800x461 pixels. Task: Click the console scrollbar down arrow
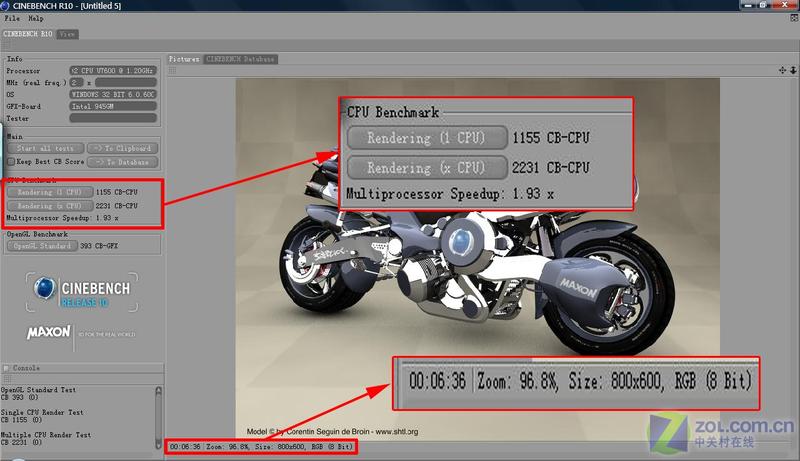coord(159,446)
